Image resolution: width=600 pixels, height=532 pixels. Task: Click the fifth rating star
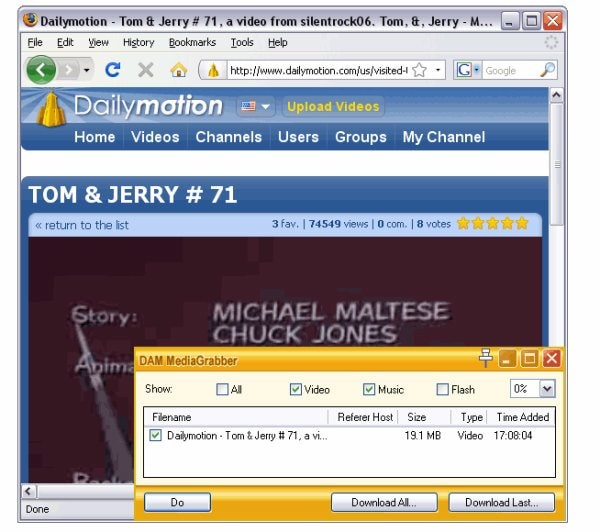522,223
